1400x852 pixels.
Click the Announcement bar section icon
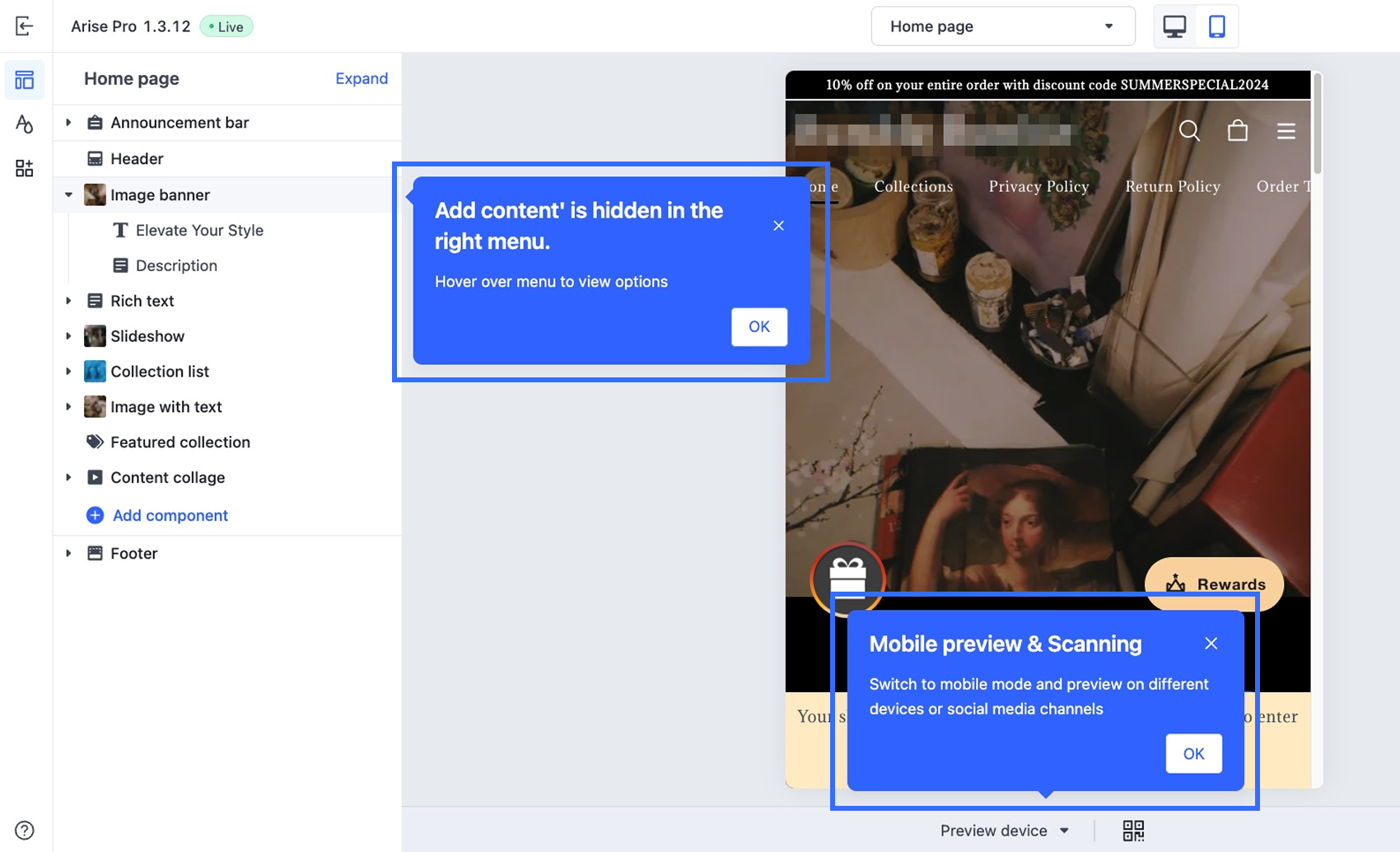point(96,123)
